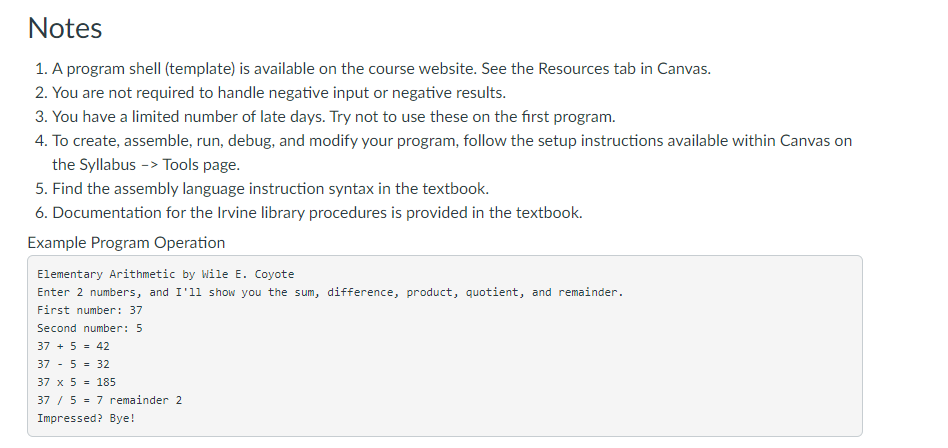Click the 'Elementary Arithmetic by Wile E. Coyote' line

166,274
